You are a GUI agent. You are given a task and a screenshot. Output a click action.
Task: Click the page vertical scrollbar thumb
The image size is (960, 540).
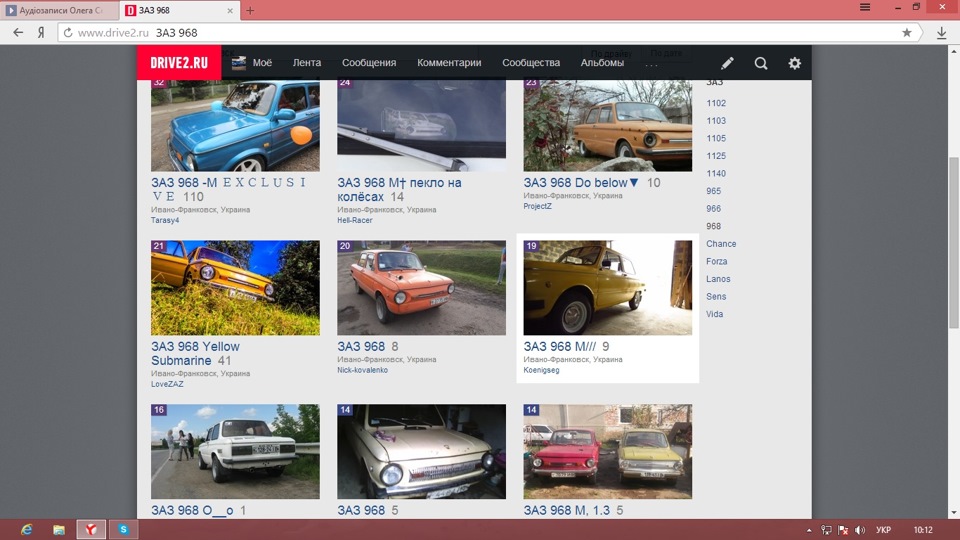click(x=954, y=243)
